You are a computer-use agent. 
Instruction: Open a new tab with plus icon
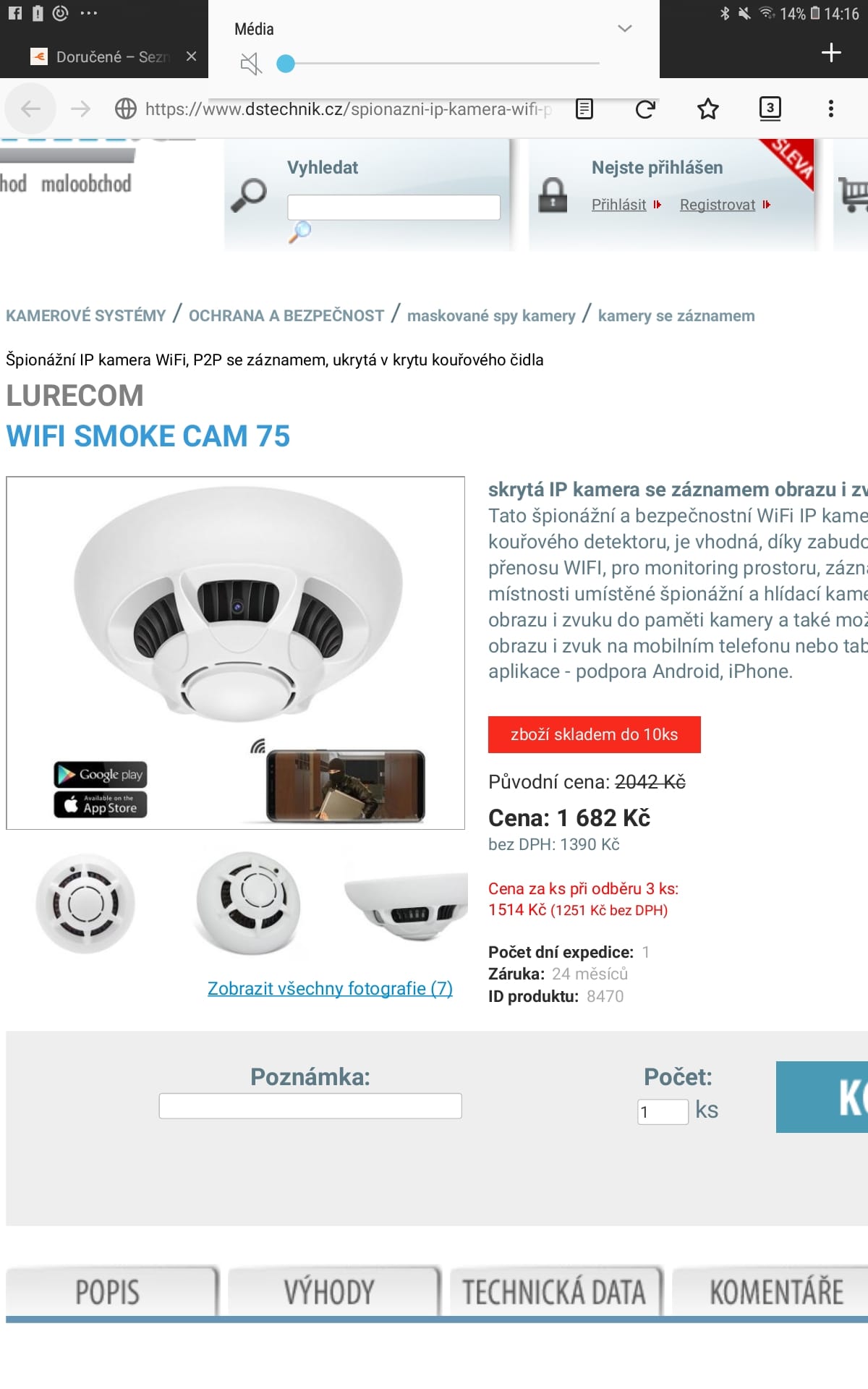[x=831, y=52]
